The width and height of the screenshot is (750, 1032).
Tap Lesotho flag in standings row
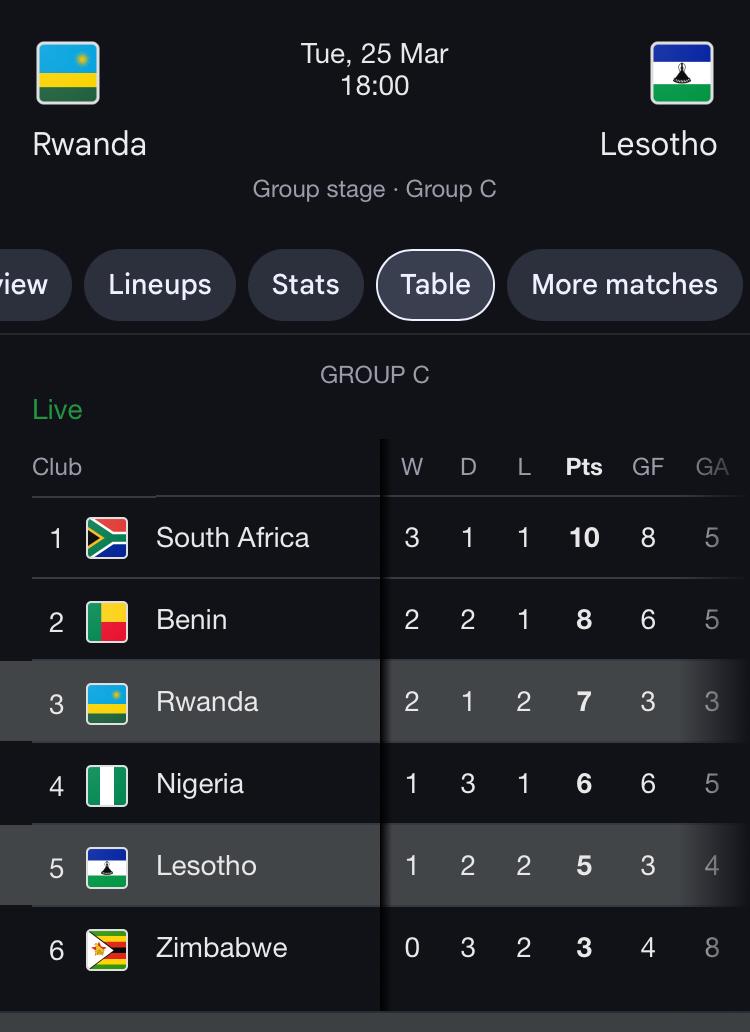tap(107, 866)
